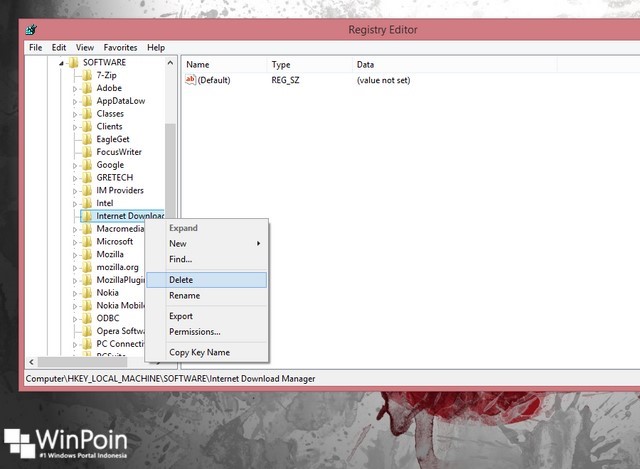Image resolution: width=640 pixels, height=469 pixels.
Task: Click the EagleGet folder icon
Action: tap(87, 139)
